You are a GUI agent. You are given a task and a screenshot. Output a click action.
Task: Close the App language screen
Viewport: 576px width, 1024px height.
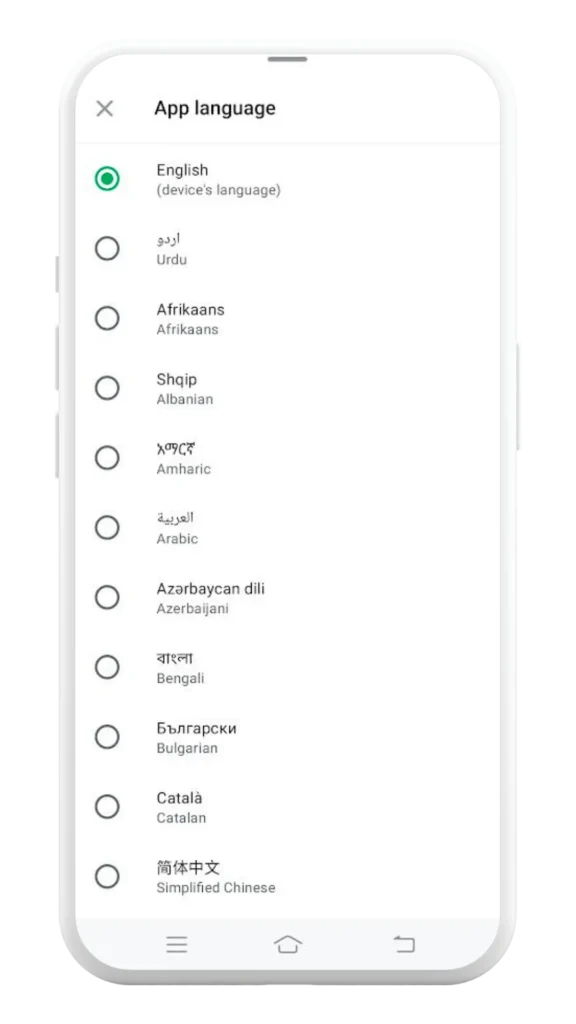click(105, 108)
